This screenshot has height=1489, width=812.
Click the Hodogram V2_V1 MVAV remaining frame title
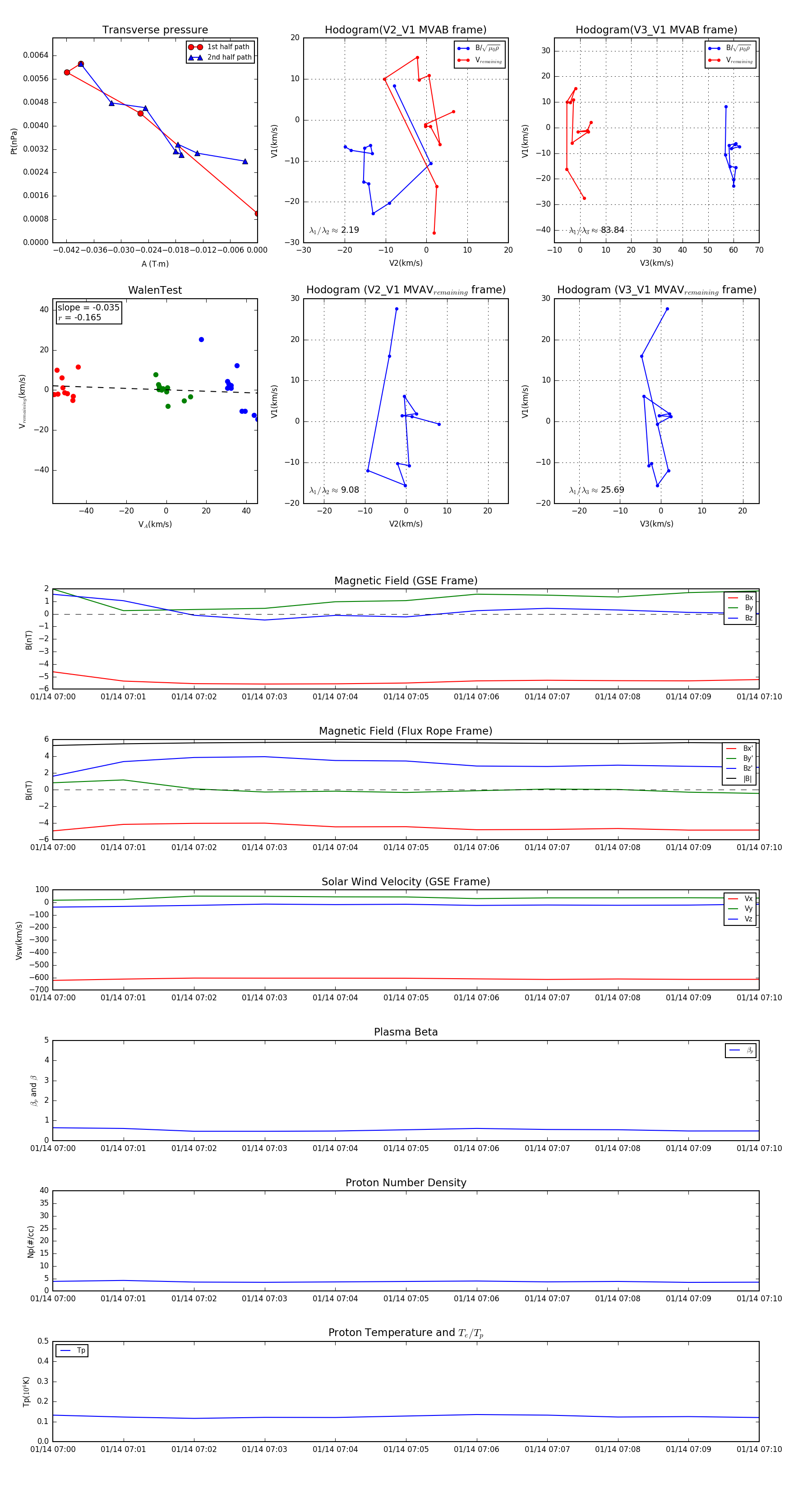coord(406,290)
